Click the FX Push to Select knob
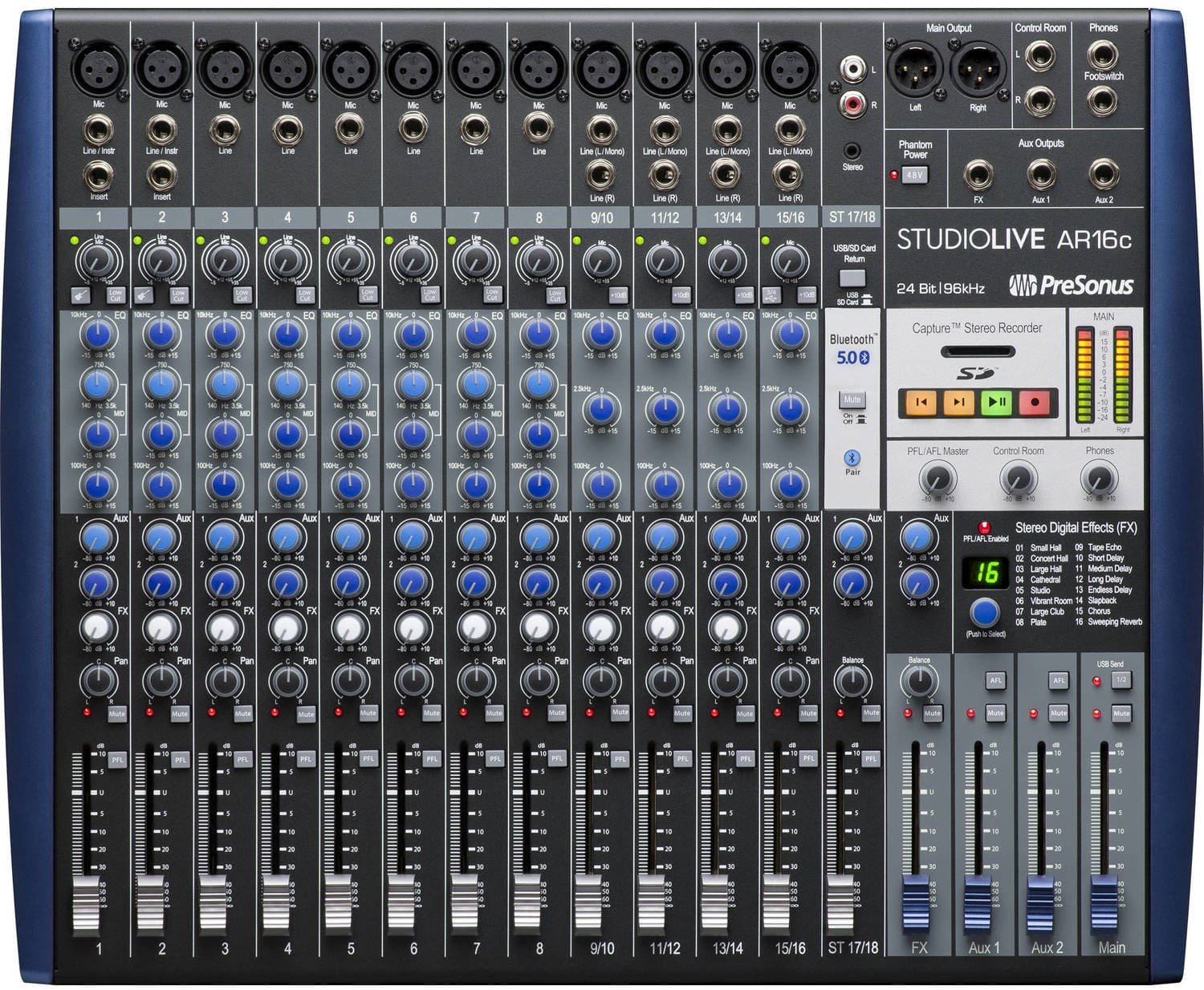 point(984,612)
